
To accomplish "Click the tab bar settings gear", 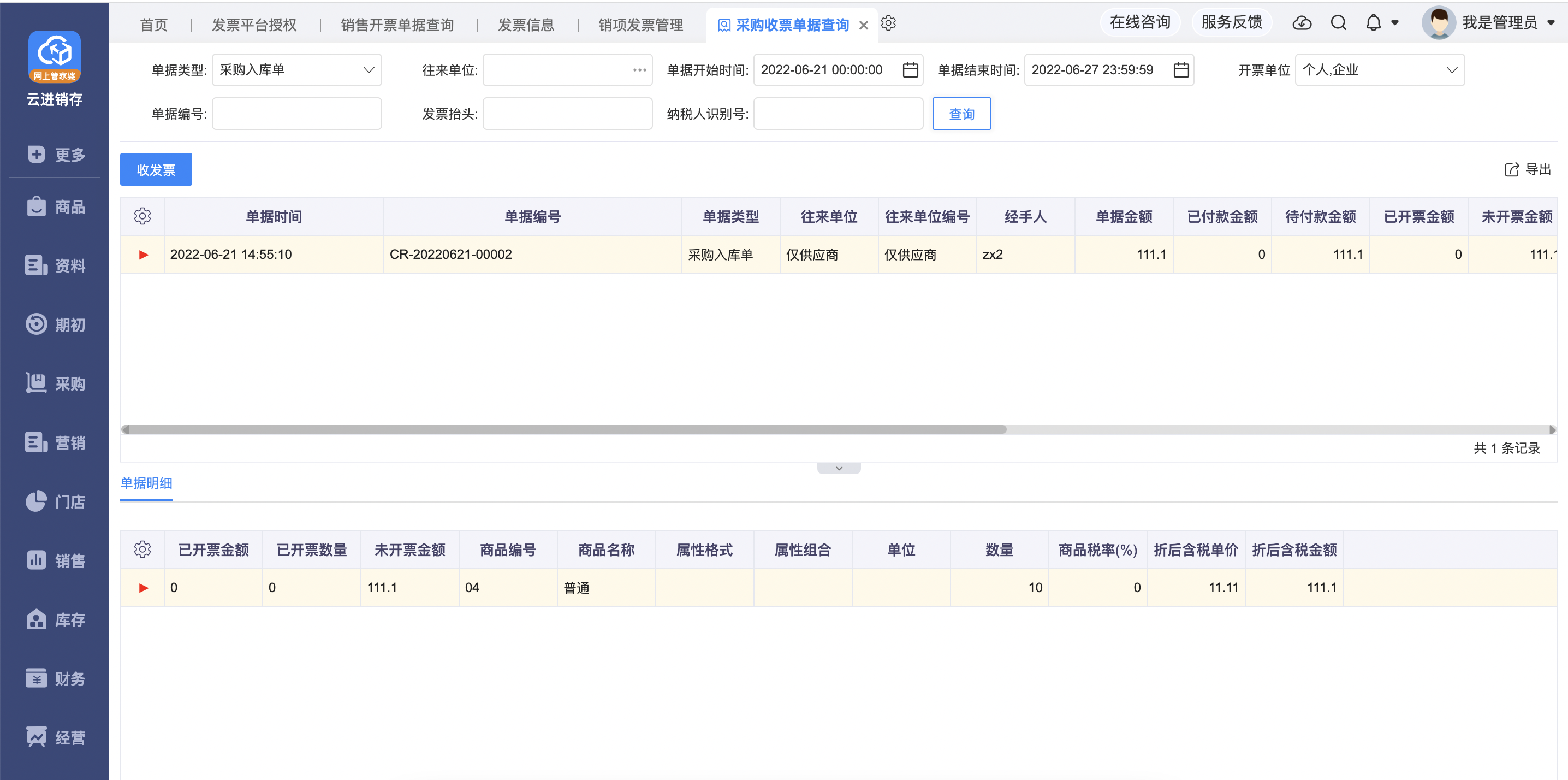I will click(888, 23).
